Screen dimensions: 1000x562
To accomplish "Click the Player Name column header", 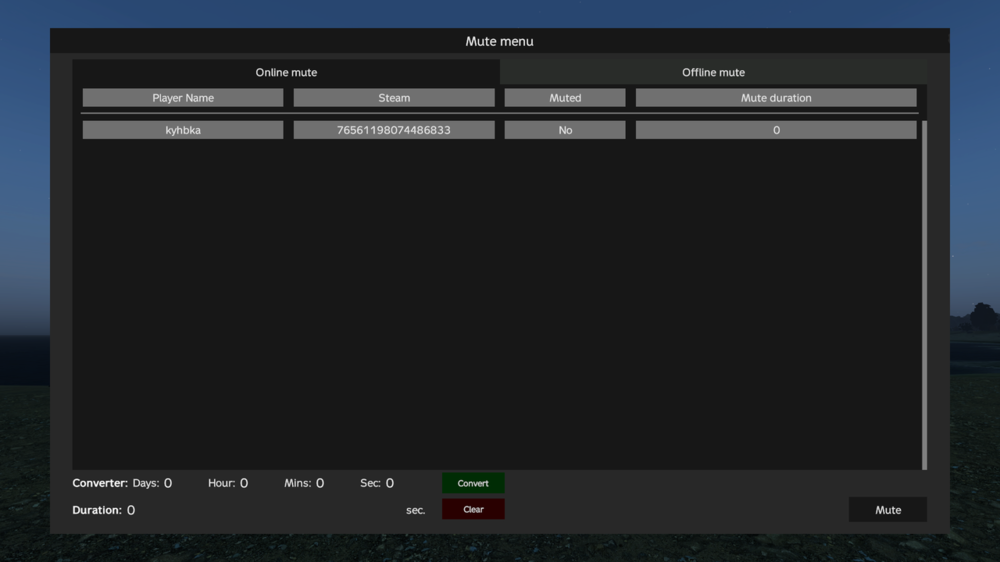I will click(x=183, y=98).
